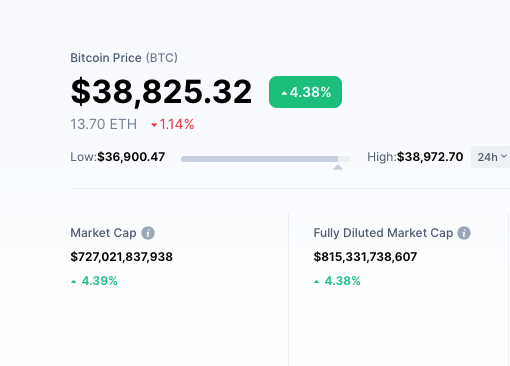Click the $815,331,738,607 diluted cap value
Screen dimensions: 510x366
[x=365, y=257]
